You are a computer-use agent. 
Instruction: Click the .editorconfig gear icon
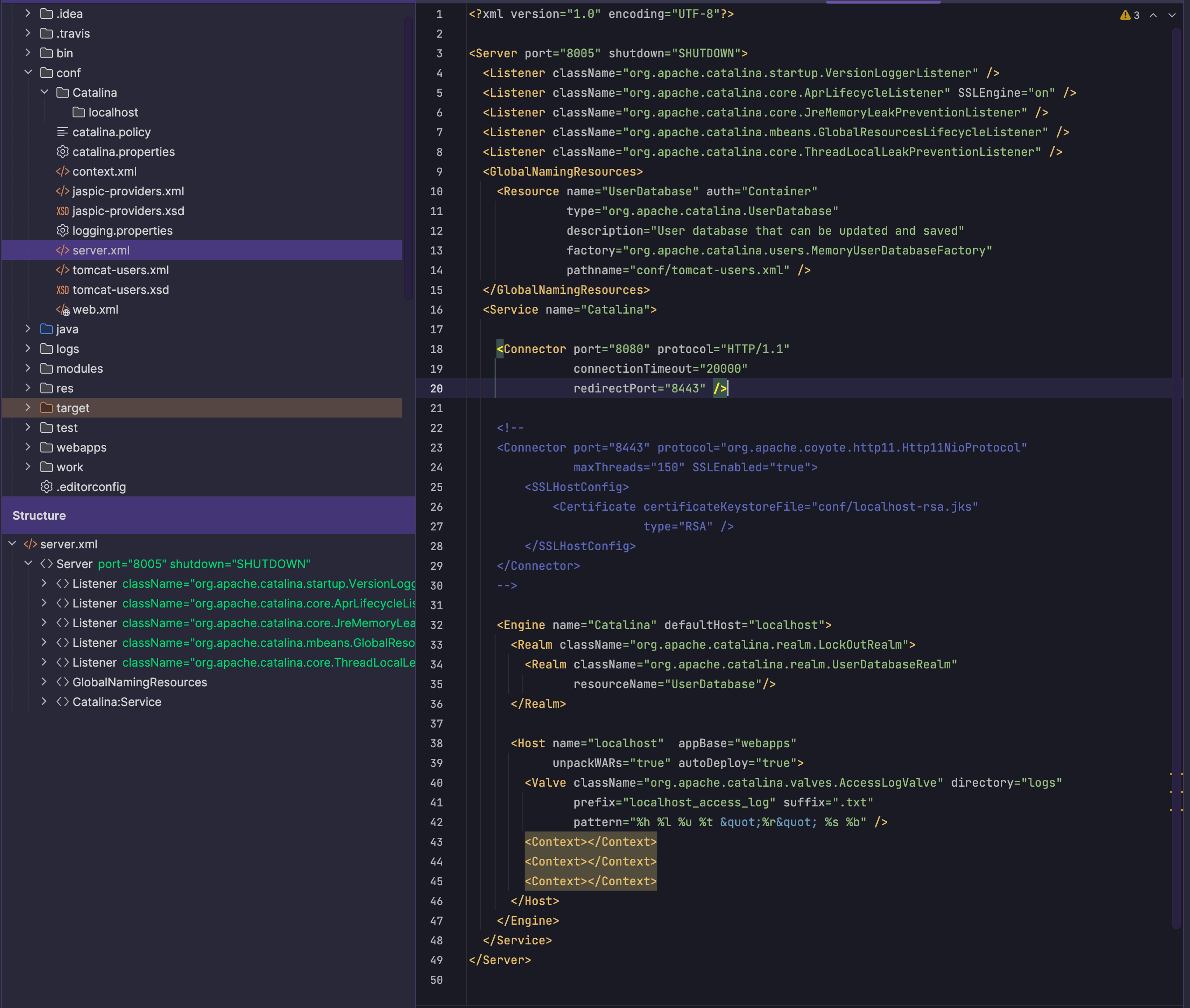46,487
